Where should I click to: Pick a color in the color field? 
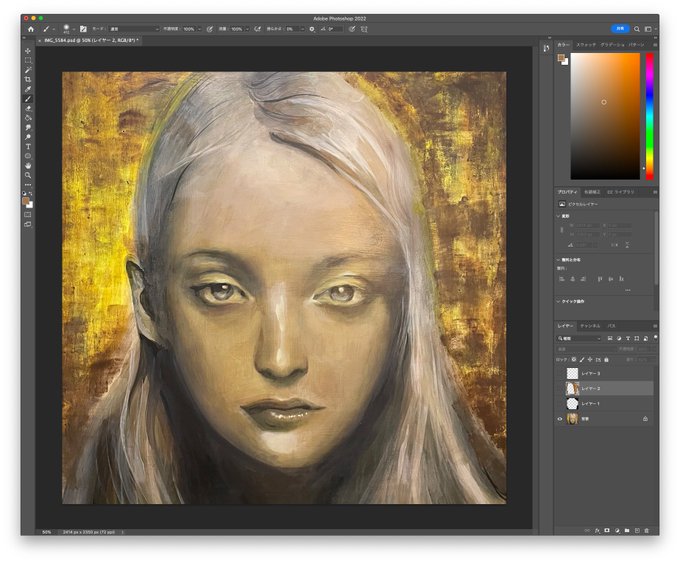tap(605, 116)
